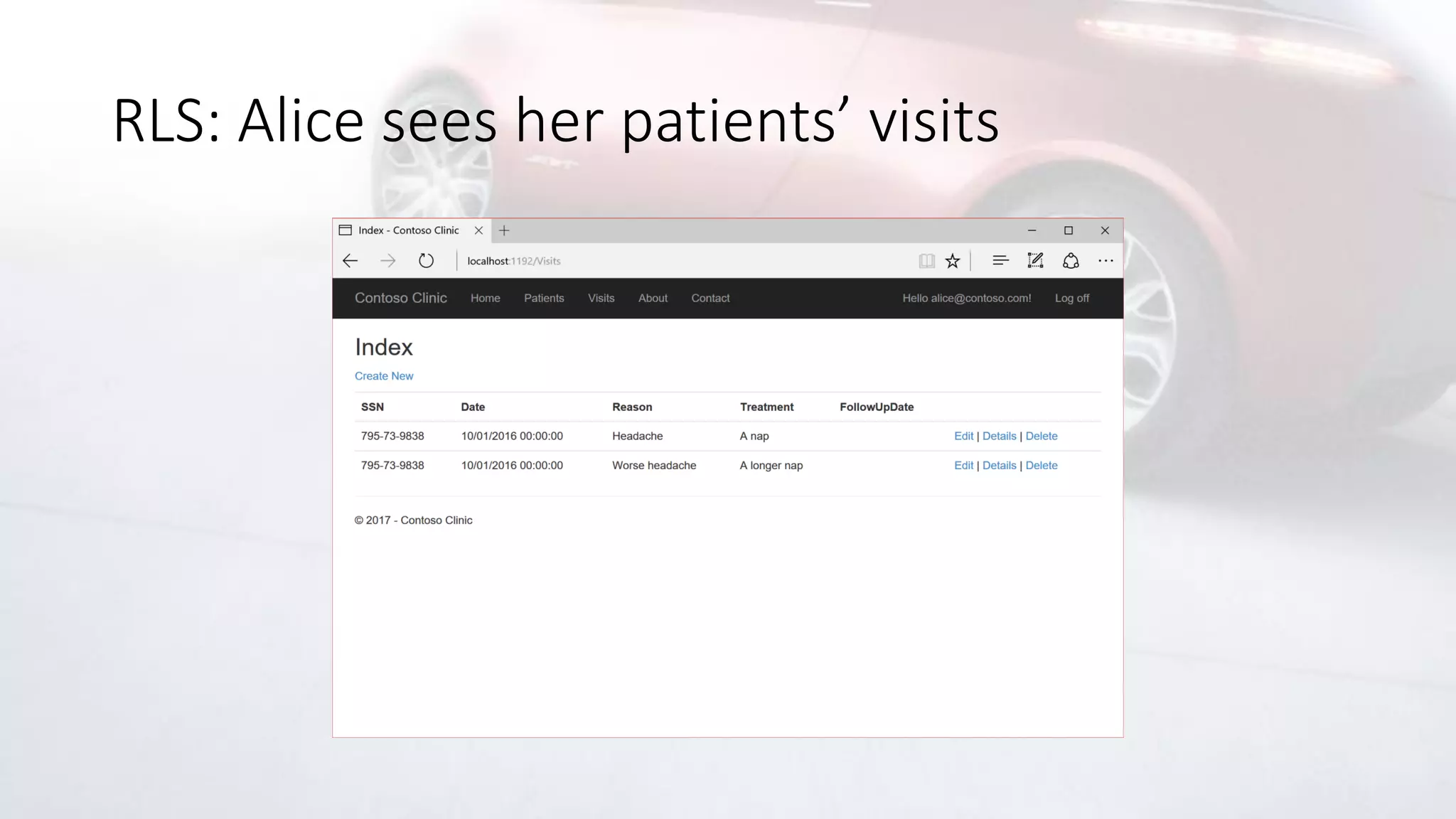Viewport: 1456px width, 819px height.
Task: Click the browser forward arrow
Action: coord(387,261)
